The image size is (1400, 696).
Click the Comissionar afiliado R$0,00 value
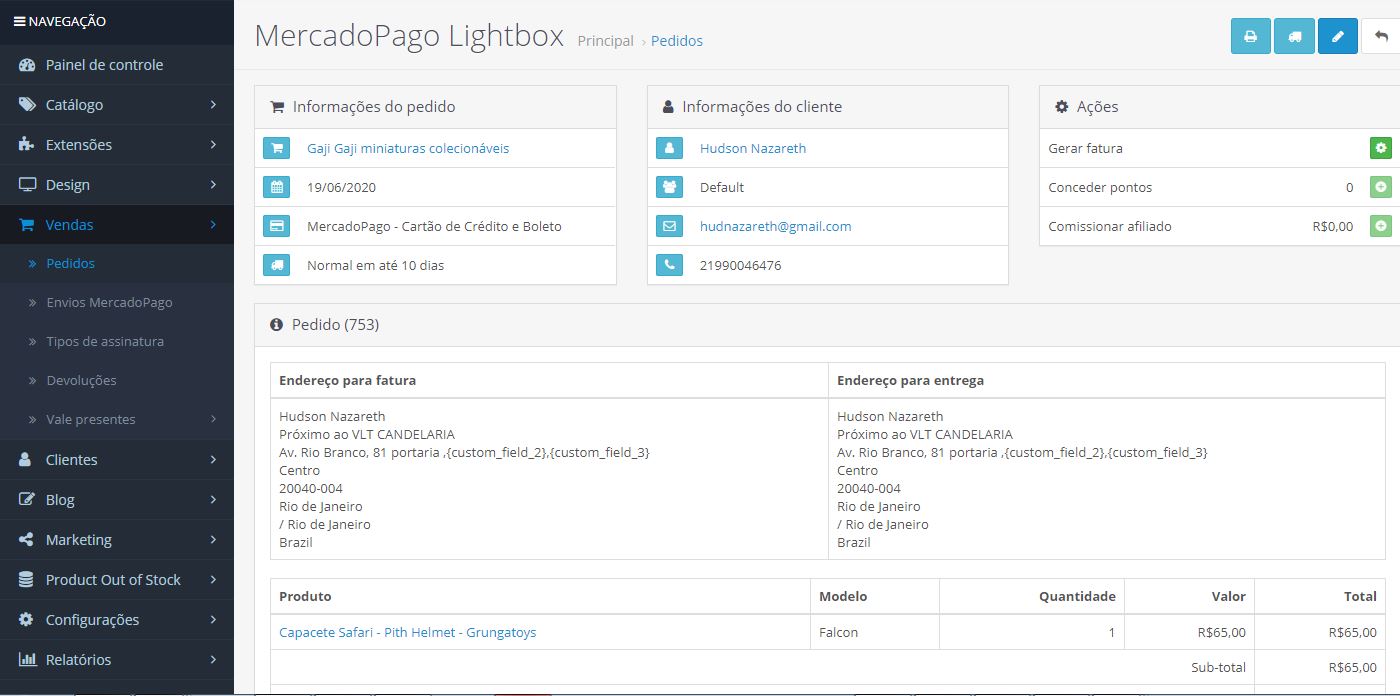pyautogui.click(x=1333, y=226)
